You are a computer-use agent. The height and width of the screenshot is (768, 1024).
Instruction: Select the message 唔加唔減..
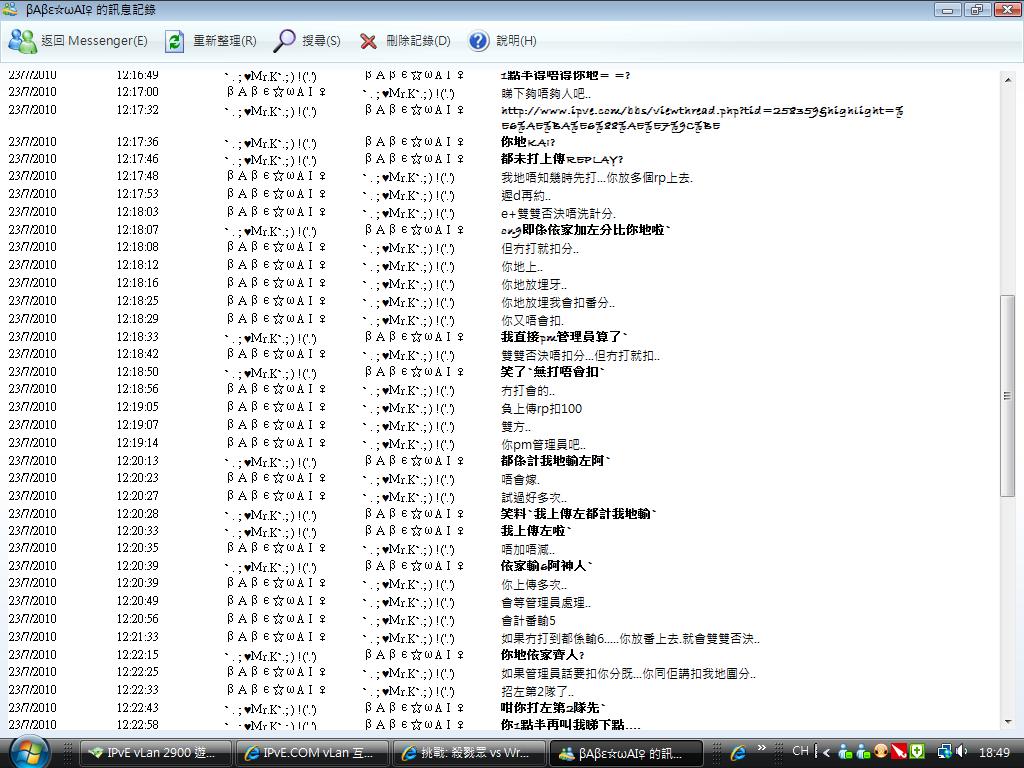528,550
